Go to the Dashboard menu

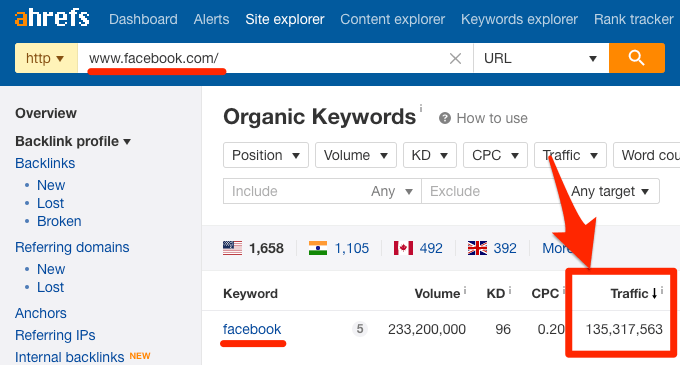coord(143,19)
